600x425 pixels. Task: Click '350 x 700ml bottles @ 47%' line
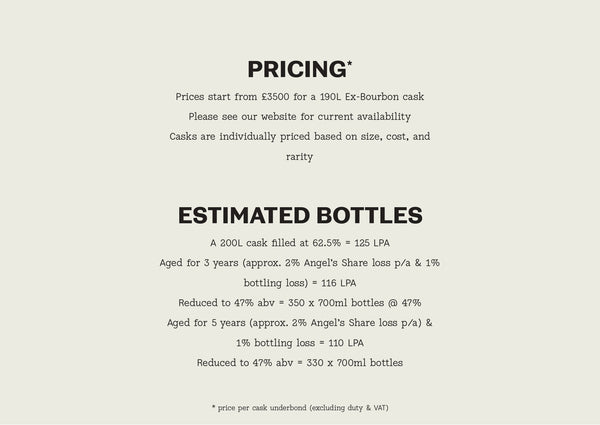click(300, 303)
